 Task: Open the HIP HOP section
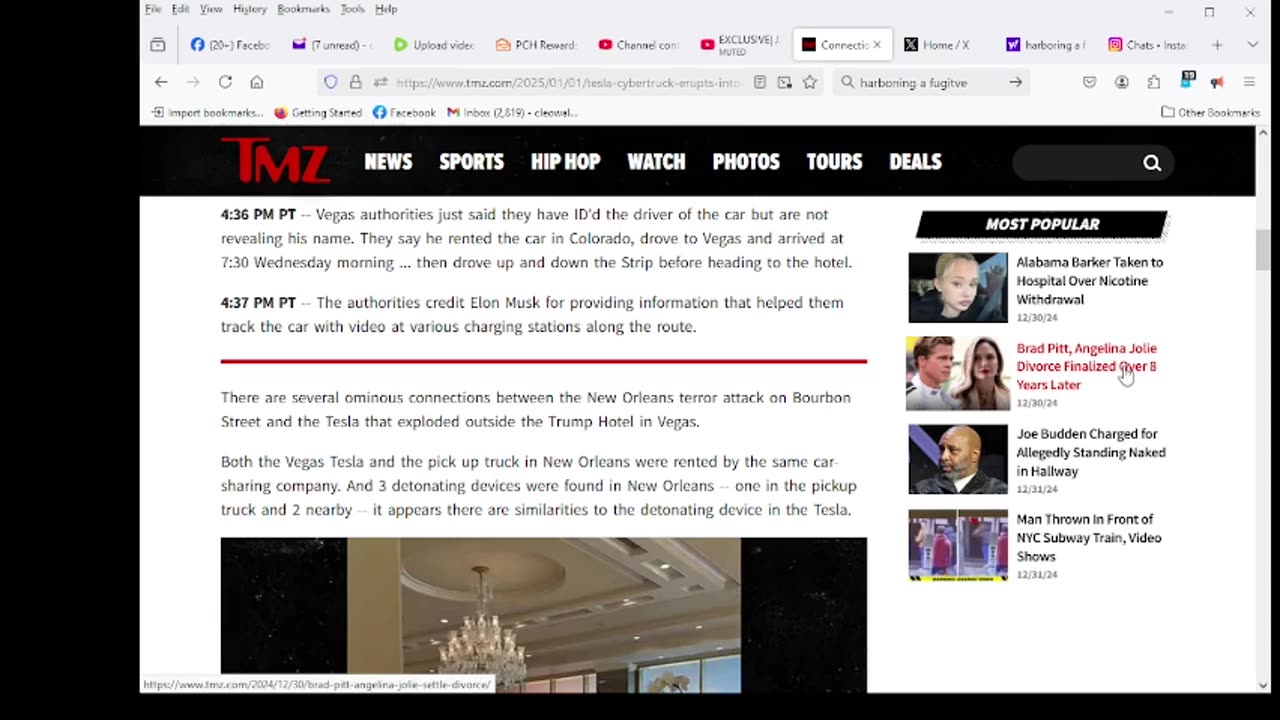566,162
